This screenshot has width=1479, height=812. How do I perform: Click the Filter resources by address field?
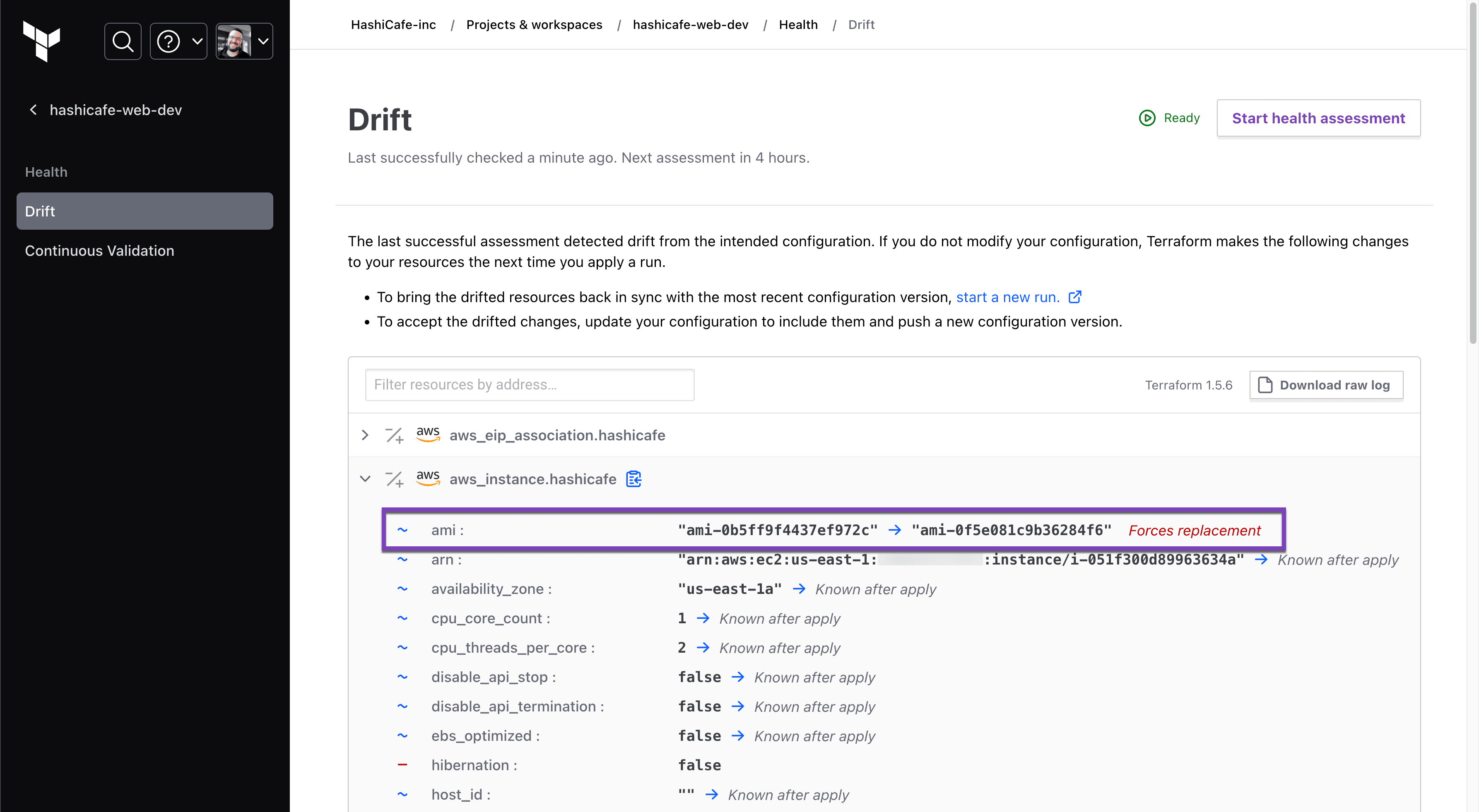click(529, 384)
